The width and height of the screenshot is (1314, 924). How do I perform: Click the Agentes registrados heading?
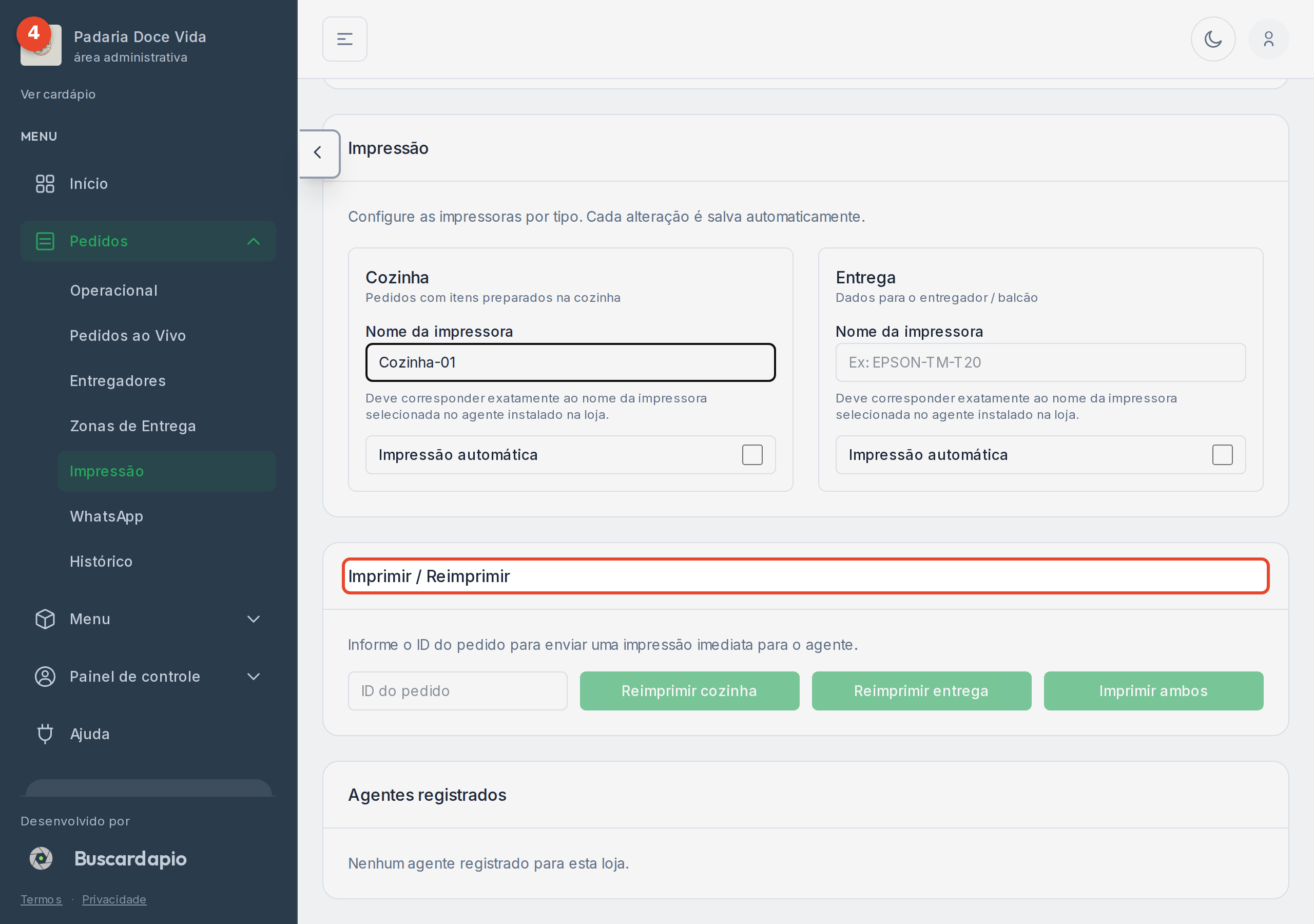click(x=427, y=795)
